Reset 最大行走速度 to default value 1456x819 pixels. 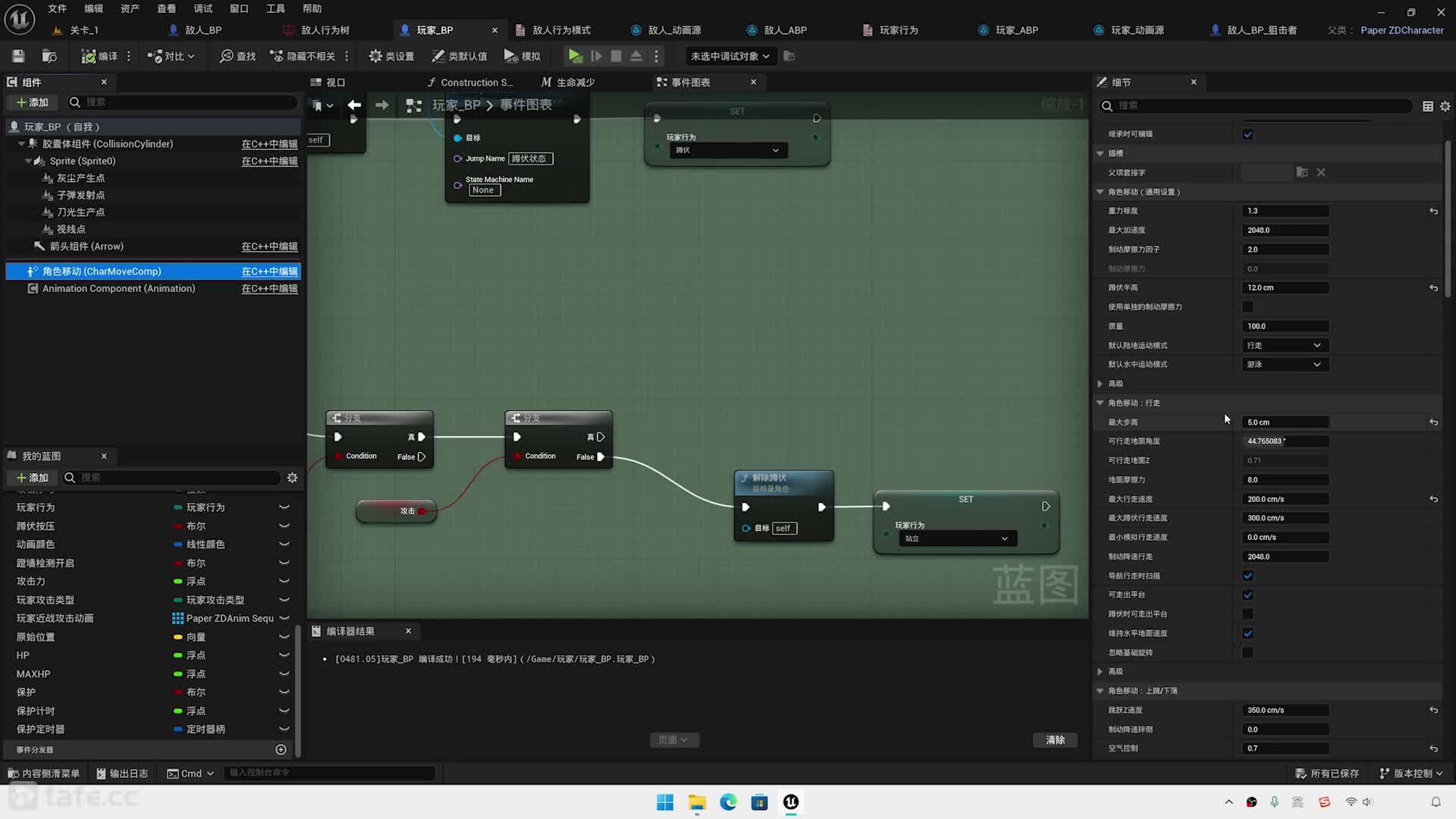[x=1433, y=499]
